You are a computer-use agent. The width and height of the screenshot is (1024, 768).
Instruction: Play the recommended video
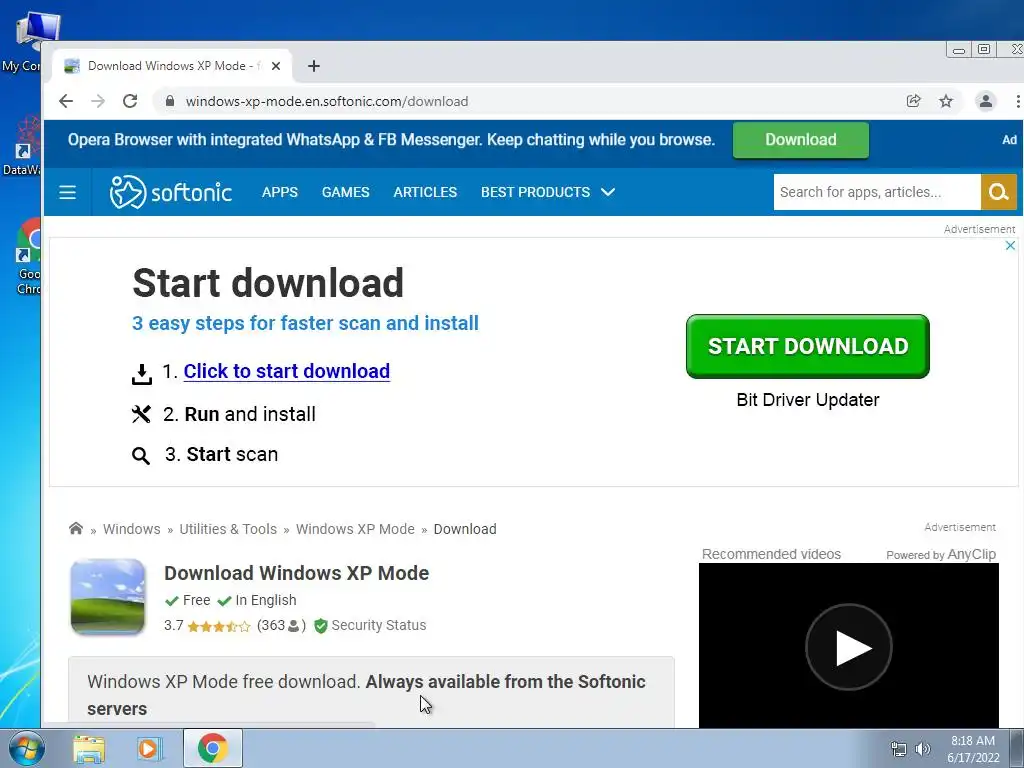coord(849,647)
